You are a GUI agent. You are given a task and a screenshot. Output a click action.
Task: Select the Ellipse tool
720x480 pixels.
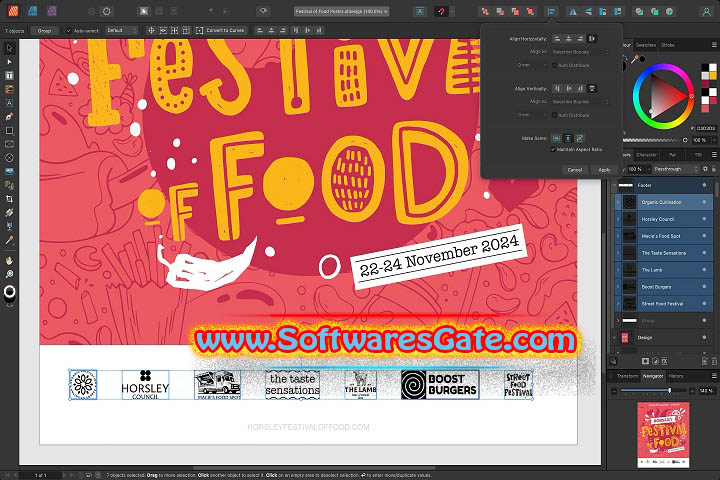tap(9, 158)
